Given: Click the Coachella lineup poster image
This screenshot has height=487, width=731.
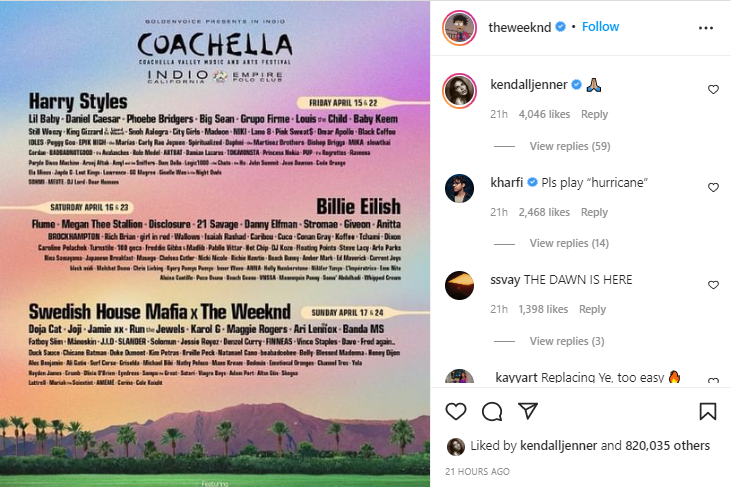Looking at the screenshot, I should coord(215,243).
